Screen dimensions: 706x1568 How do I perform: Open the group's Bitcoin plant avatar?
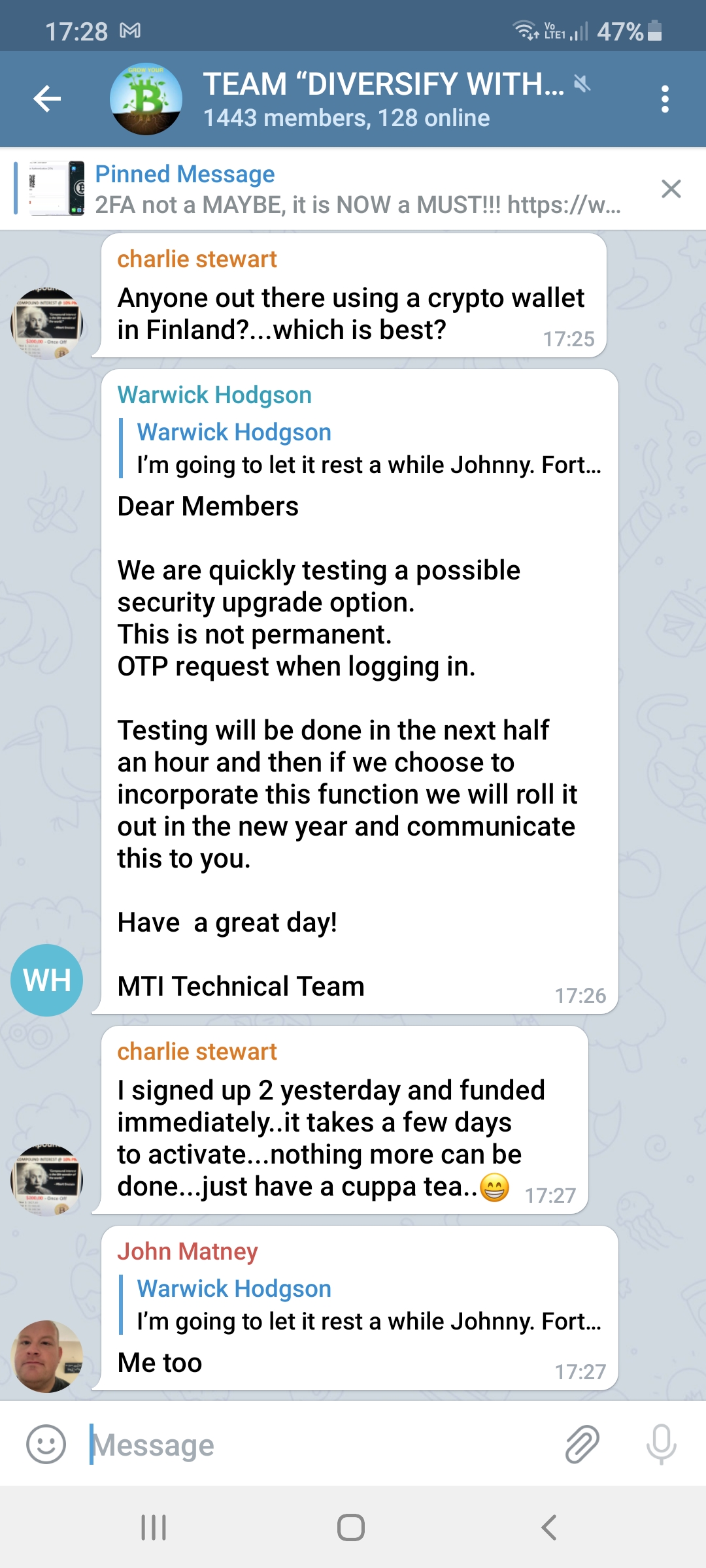coord(146,99)
